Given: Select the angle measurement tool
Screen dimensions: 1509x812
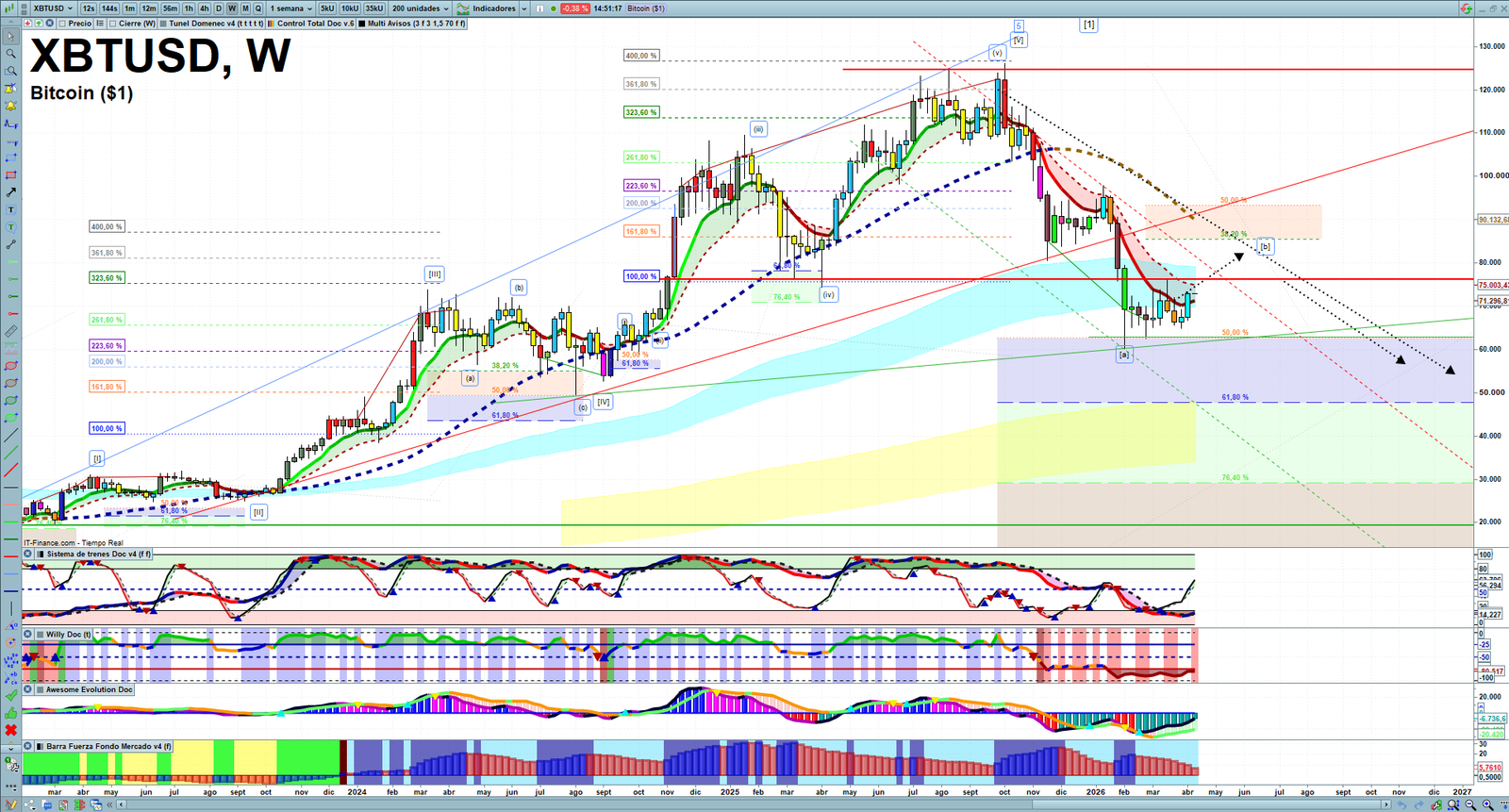Looking at the screenshot, I should tap(10, 625).
